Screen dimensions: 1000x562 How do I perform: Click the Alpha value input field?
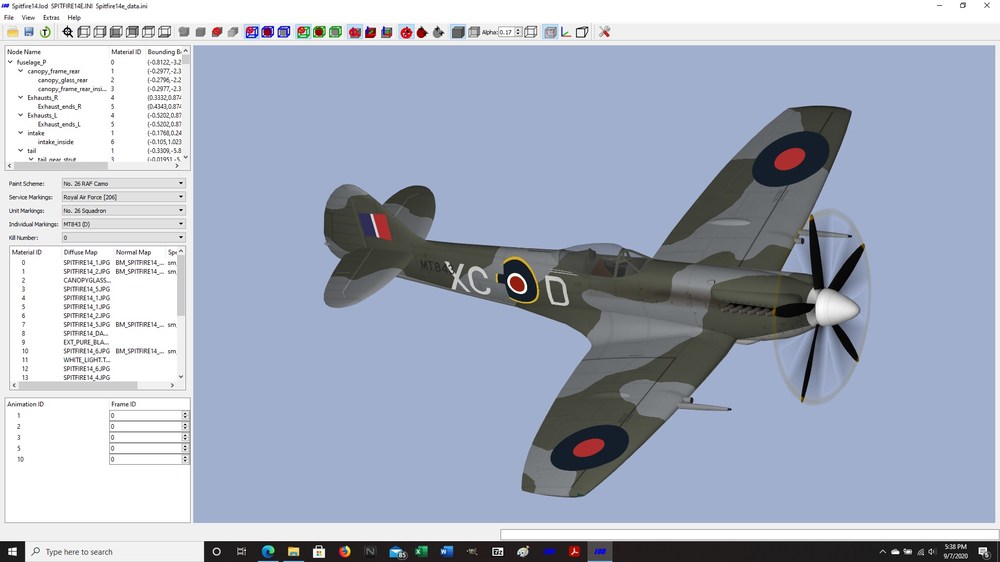point(506,32)
